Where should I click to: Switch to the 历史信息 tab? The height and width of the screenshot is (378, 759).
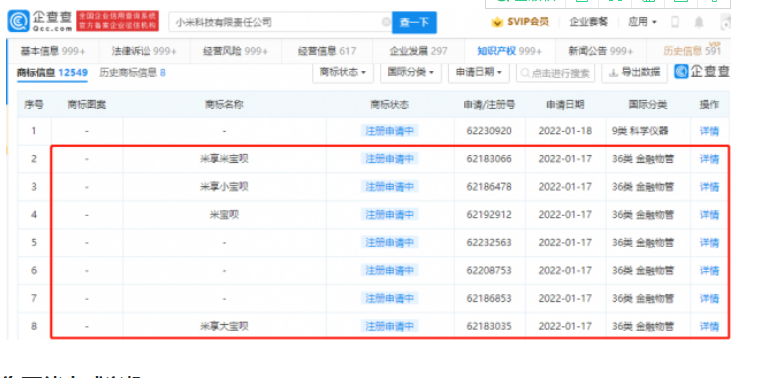coord(692,51)
